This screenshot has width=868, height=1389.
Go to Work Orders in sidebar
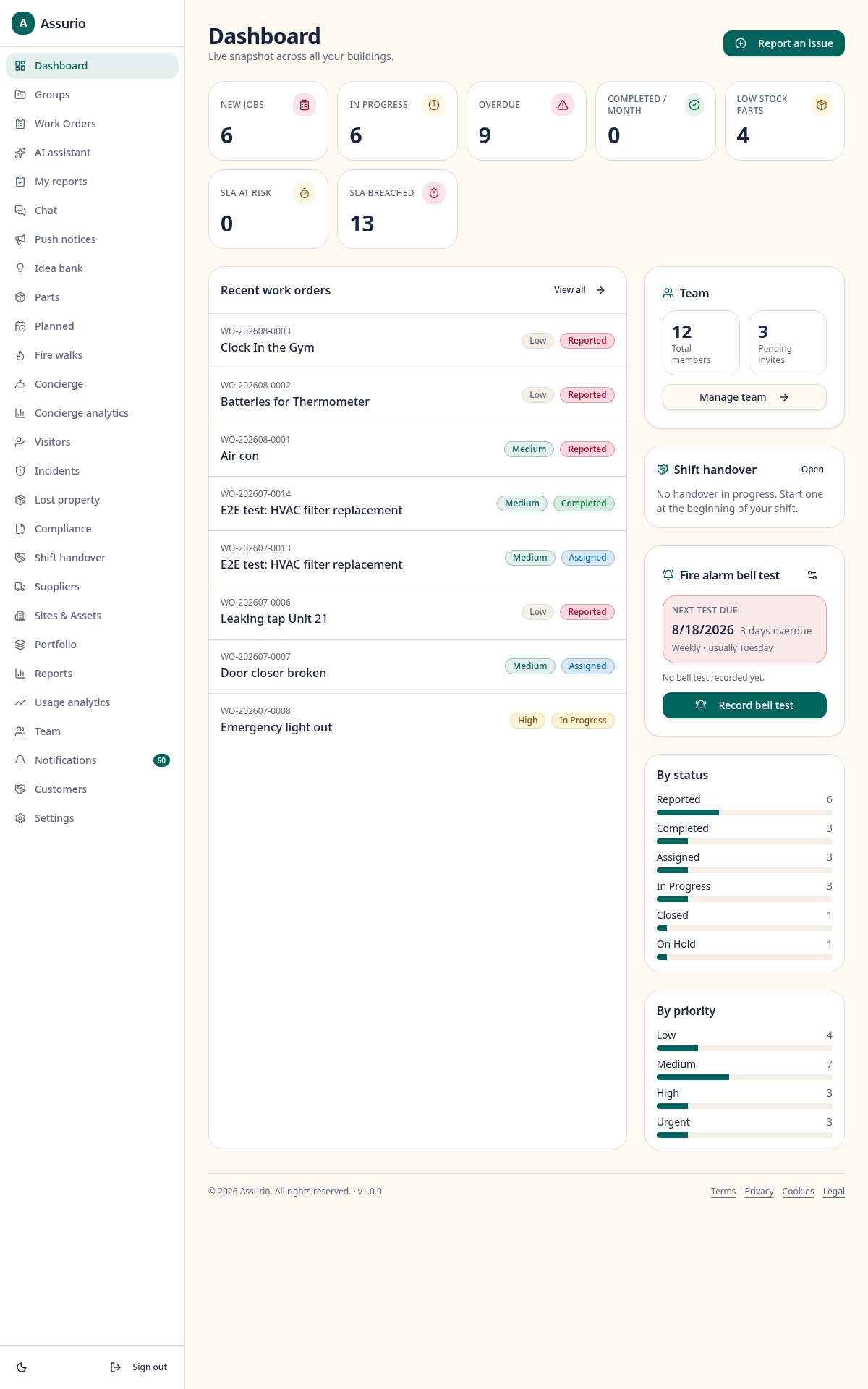point(92,124)
